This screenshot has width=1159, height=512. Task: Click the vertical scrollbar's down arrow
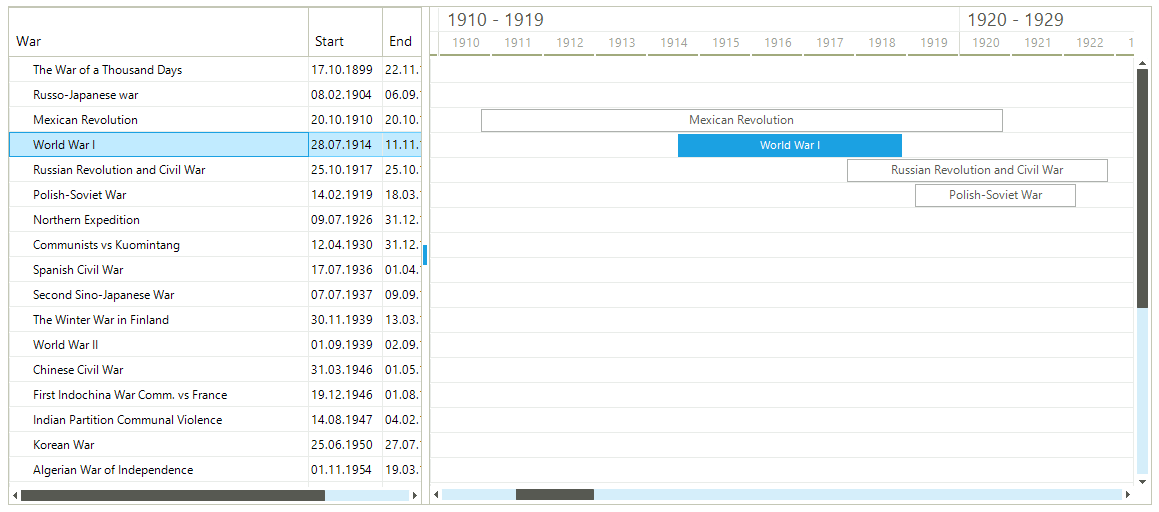tap(1142, 478)
